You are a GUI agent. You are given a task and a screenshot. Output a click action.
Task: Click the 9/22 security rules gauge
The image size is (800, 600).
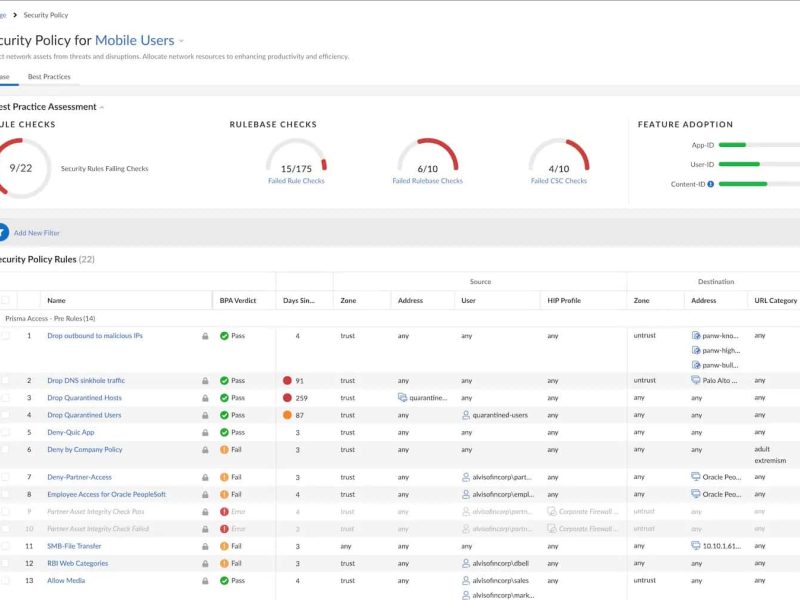click(x=20, y=168)
